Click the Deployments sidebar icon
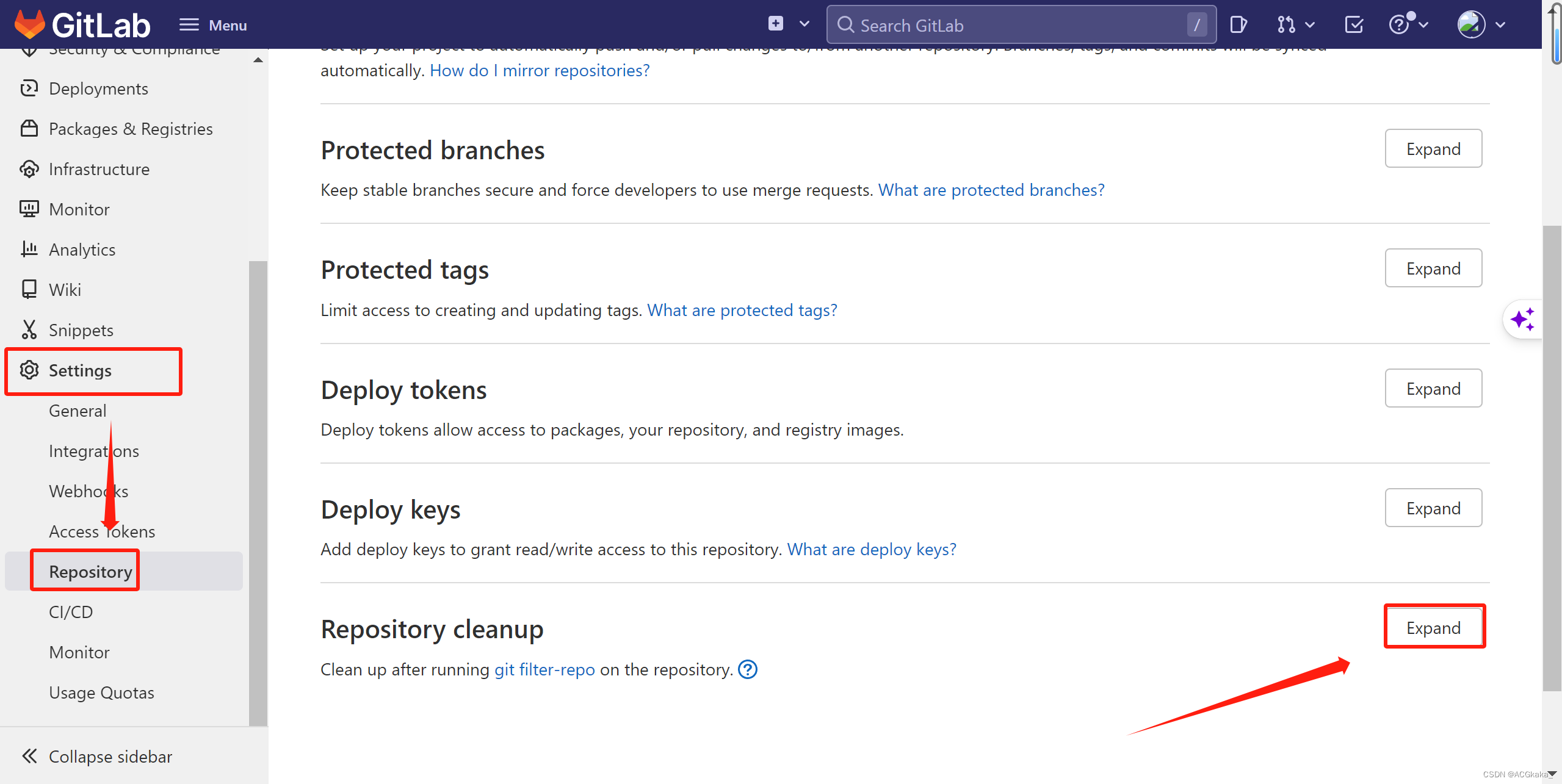Screen dimensions: 1562x784 coord(29,88)
